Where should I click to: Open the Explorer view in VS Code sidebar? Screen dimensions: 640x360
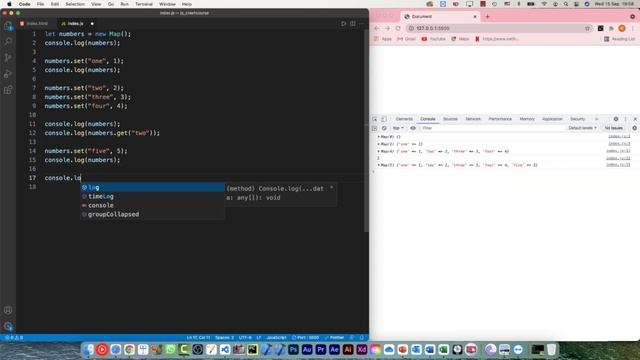pyautogui.click(x=8, y=27)
